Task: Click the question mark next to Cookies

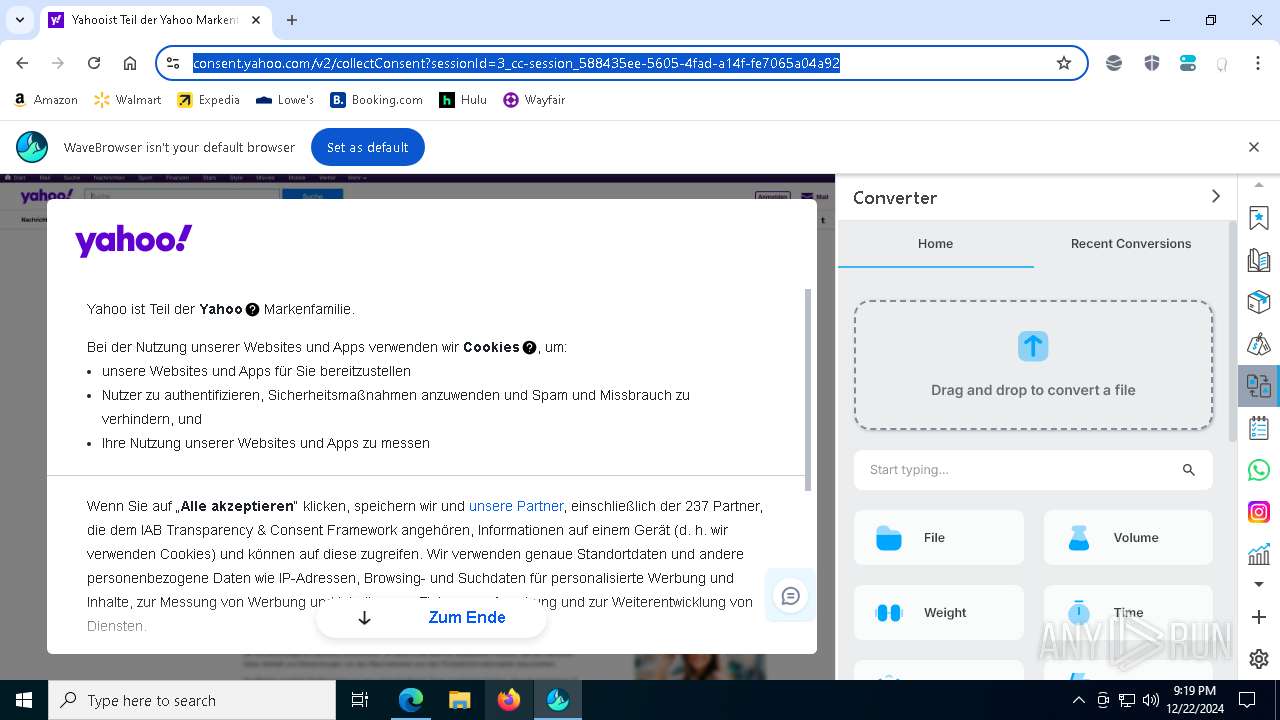Action: (530, 348)
